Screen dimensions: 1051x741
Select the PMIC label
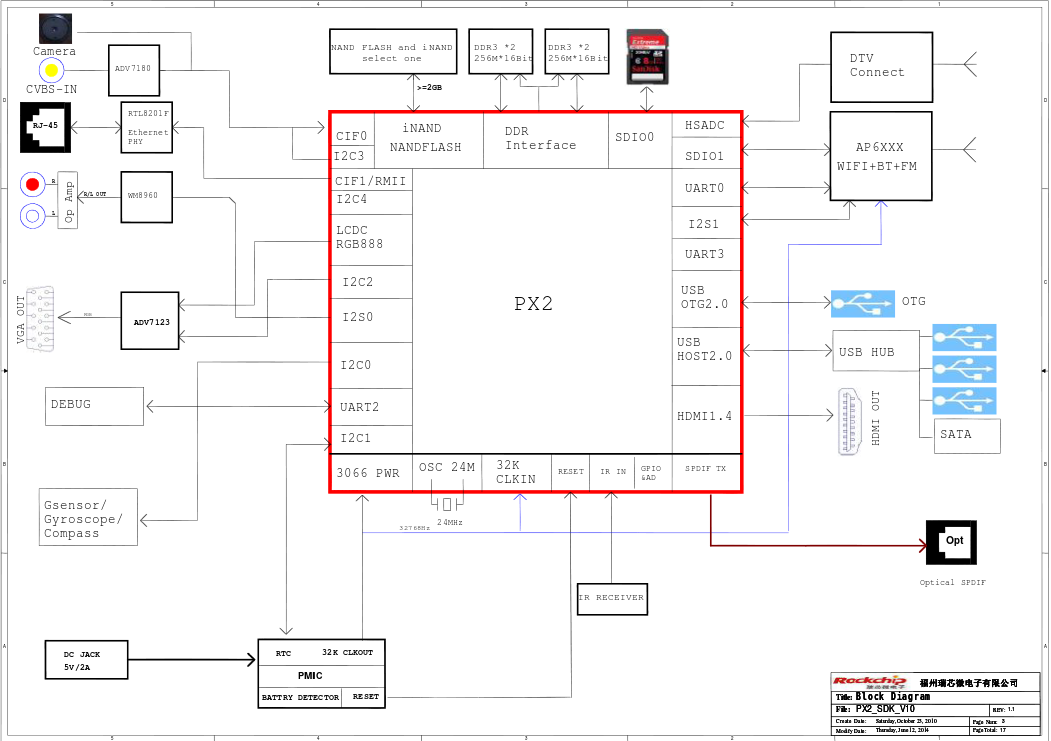click(310, 676)
